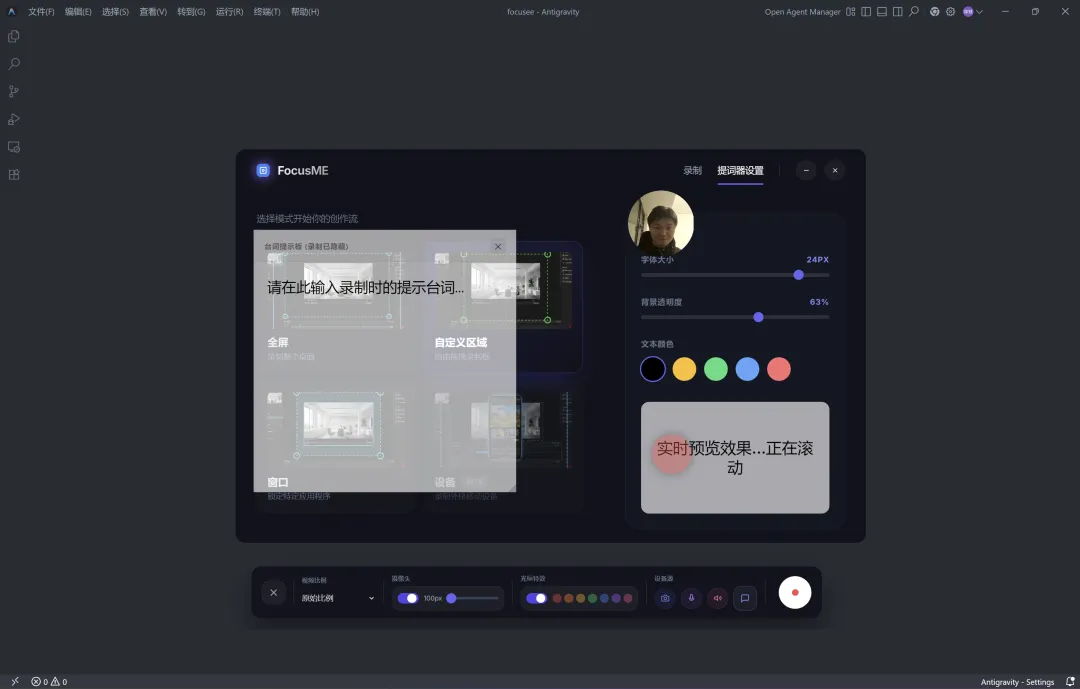Click the errors and warnings status indicator
The width and height of the screenshot is (1080, 689).
tap(49, 681)
